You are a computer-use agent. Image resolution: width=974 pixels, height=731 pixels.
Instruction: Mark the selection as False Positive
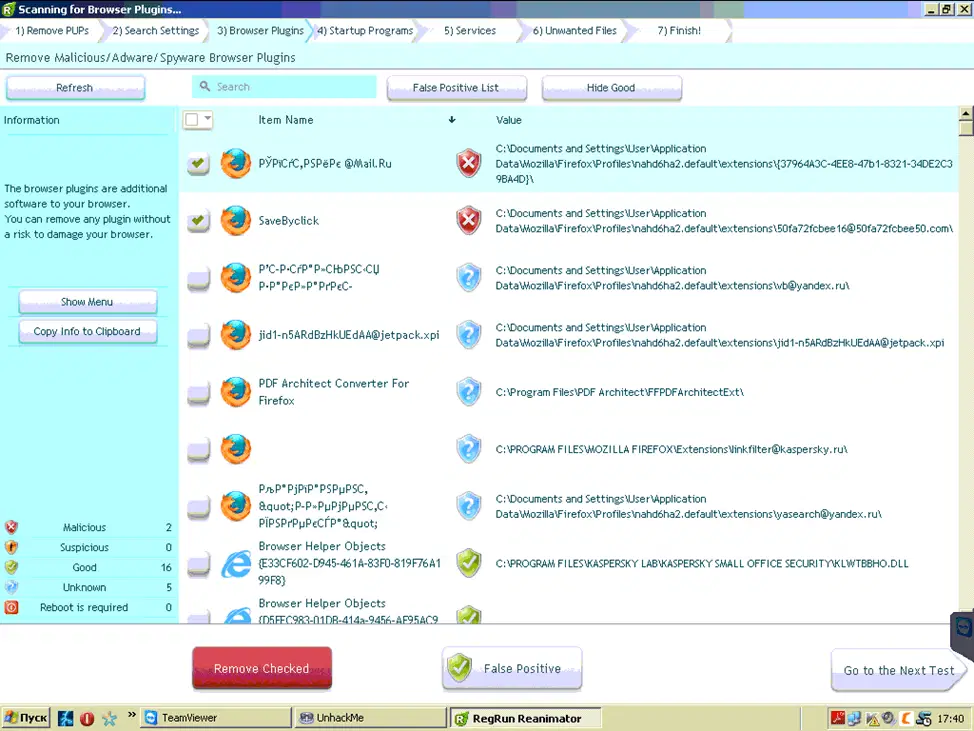pos(512,668)
